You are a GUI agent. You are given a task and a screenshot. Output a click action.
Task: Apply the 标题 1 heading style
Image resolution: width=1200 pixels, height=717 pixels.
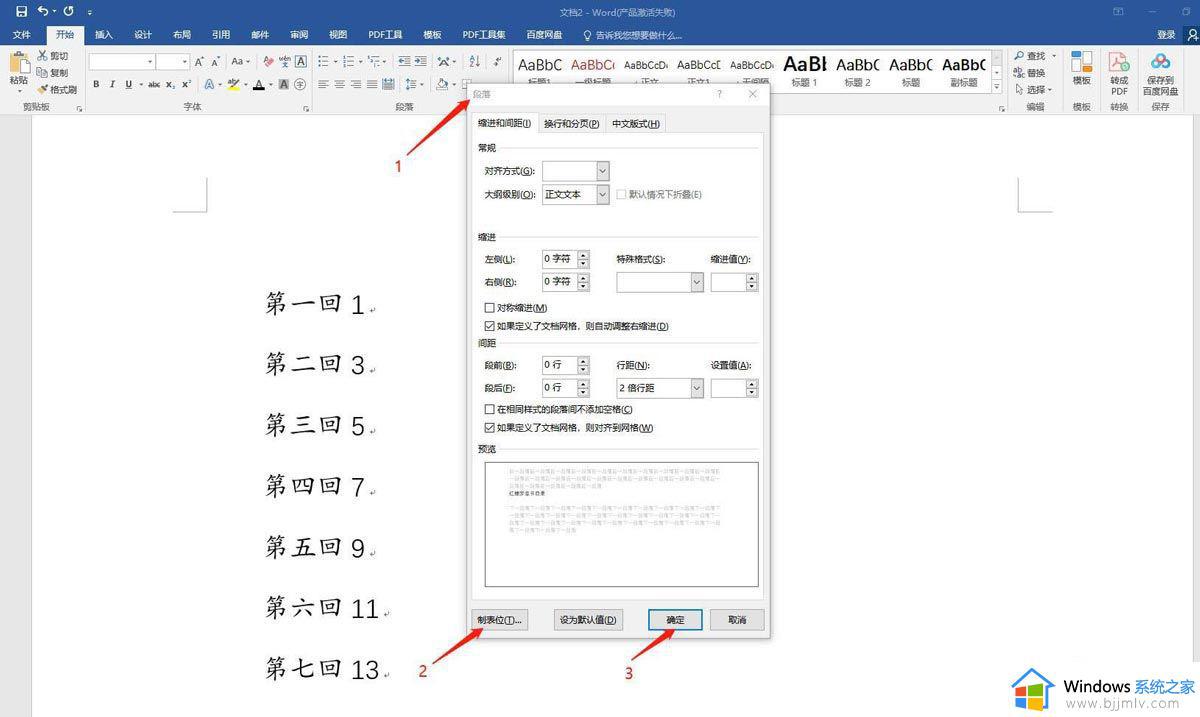pos(804,72)
